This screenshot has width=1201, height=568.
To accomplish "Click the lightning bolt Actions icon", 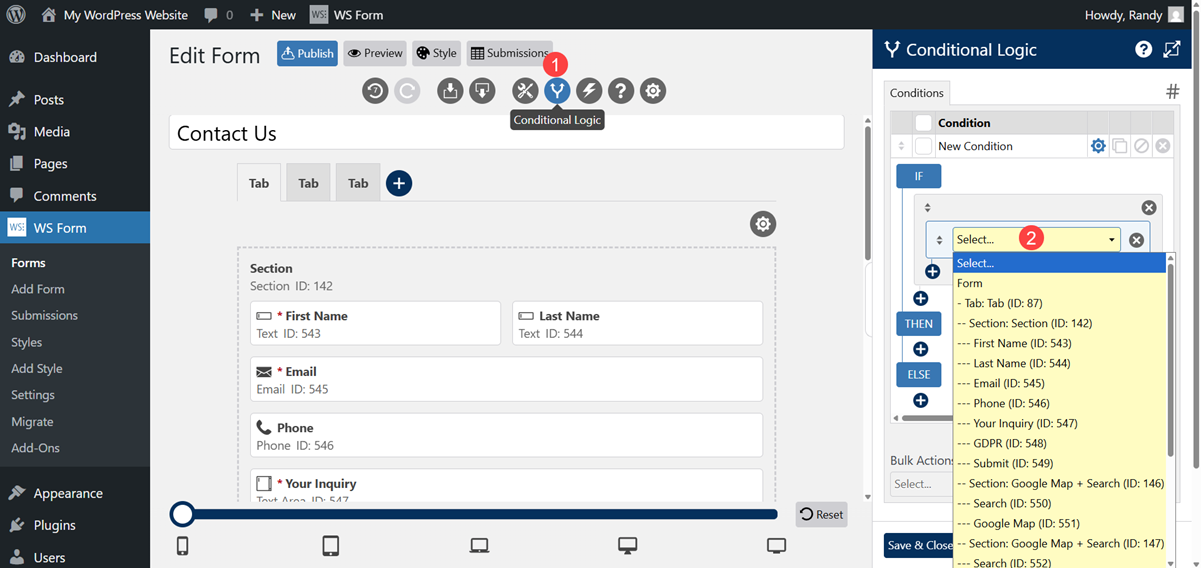I will [589, 91].
